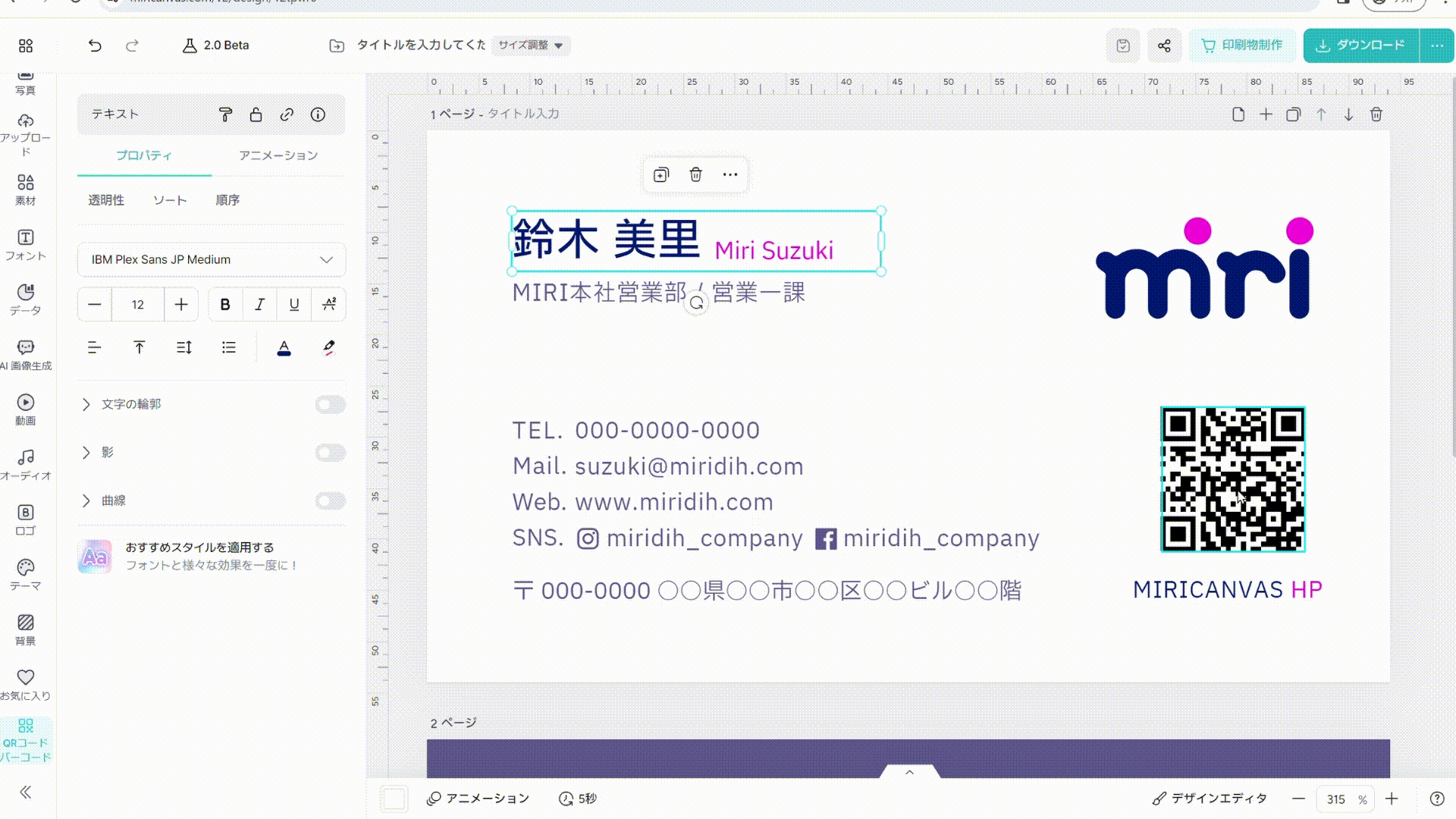Image resolution: width=1456 pixels, height=819 pixels.
Task: Open the QRコード・バーコード panel
Action: [x=26, y=740]
